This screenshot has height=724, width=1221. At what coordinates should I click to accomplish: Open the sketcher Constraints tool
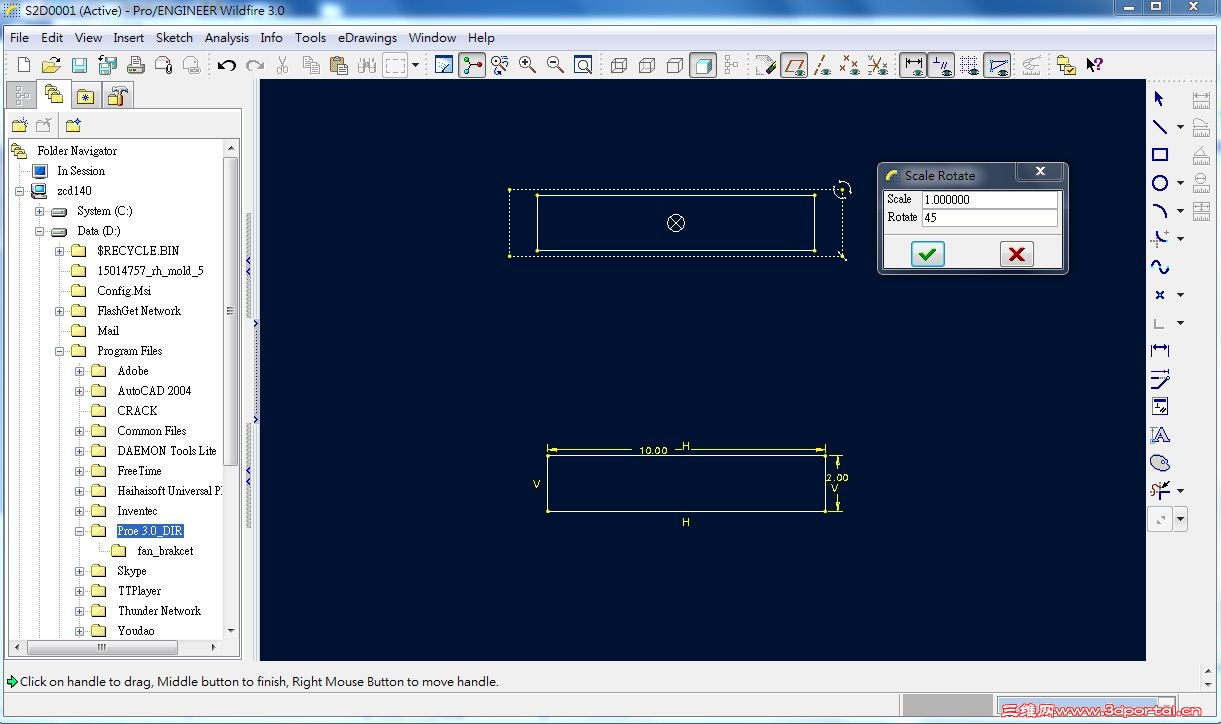click(1159, 407)
